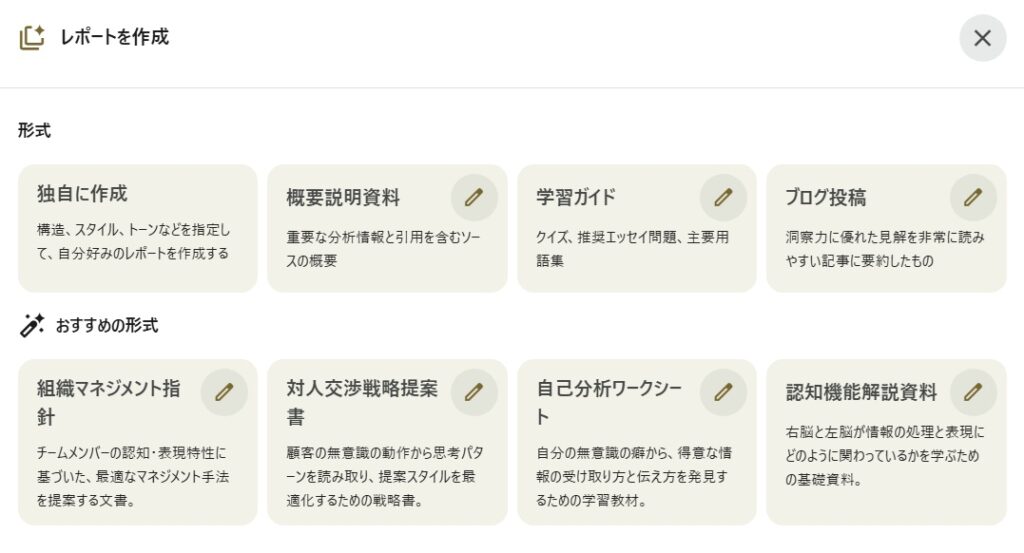1024x553 pixels.
Task: Click the pencil on 対人交渉戦略提案書 card
Action: pyautogui.click(x=474, y=393)
